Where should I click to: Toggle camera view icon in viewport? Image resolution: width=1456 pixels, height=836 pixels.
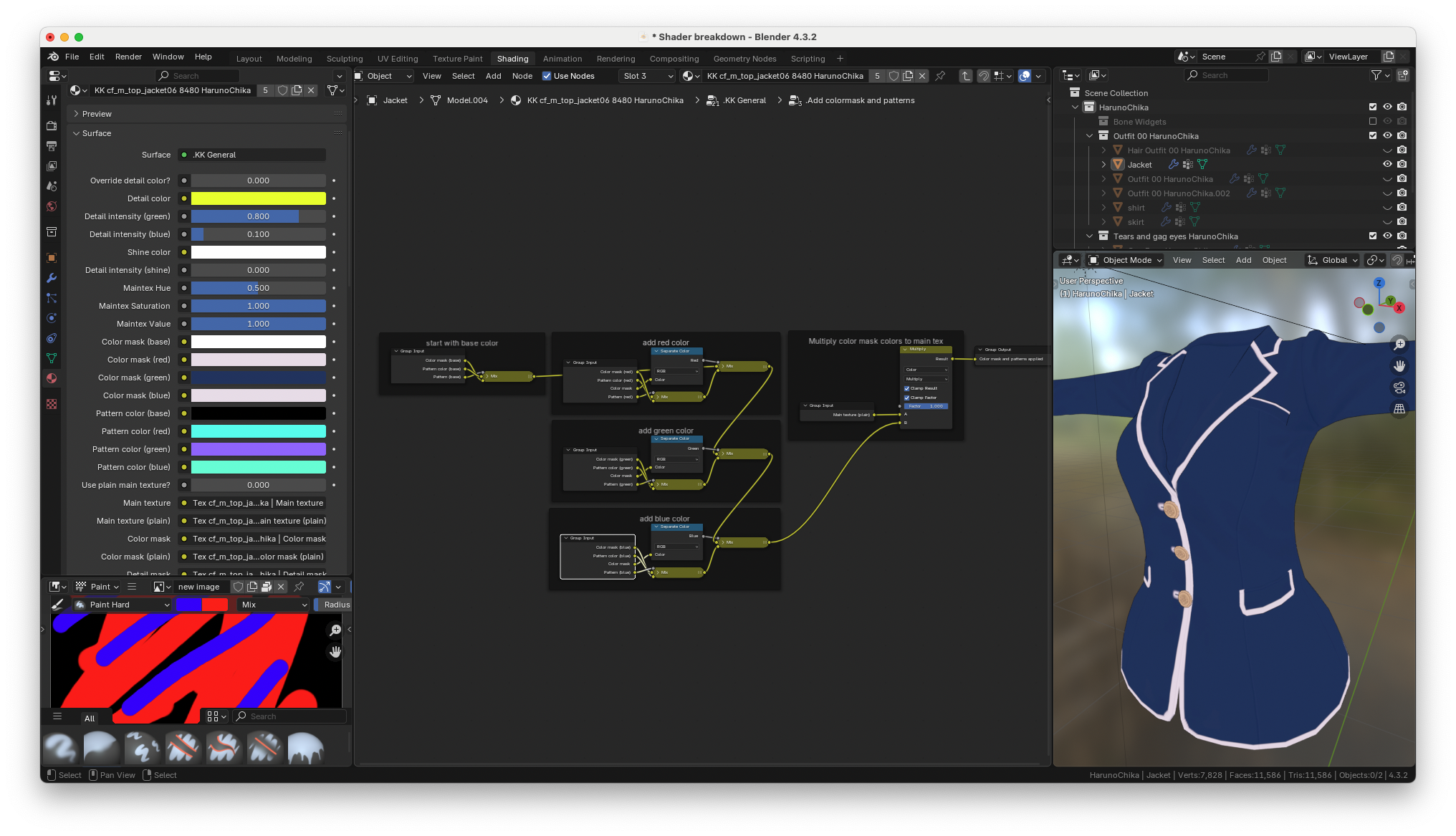coord(1399,388)
